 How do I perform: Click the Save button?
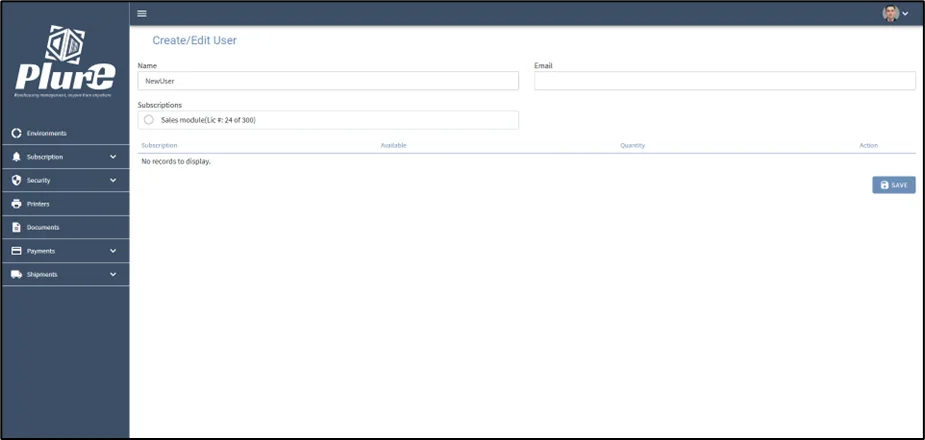894,185
